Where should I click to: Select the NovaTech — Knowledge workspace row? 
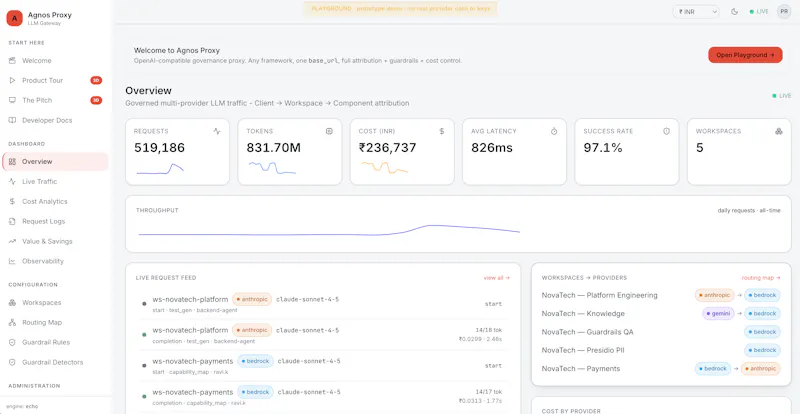point(661,314)
